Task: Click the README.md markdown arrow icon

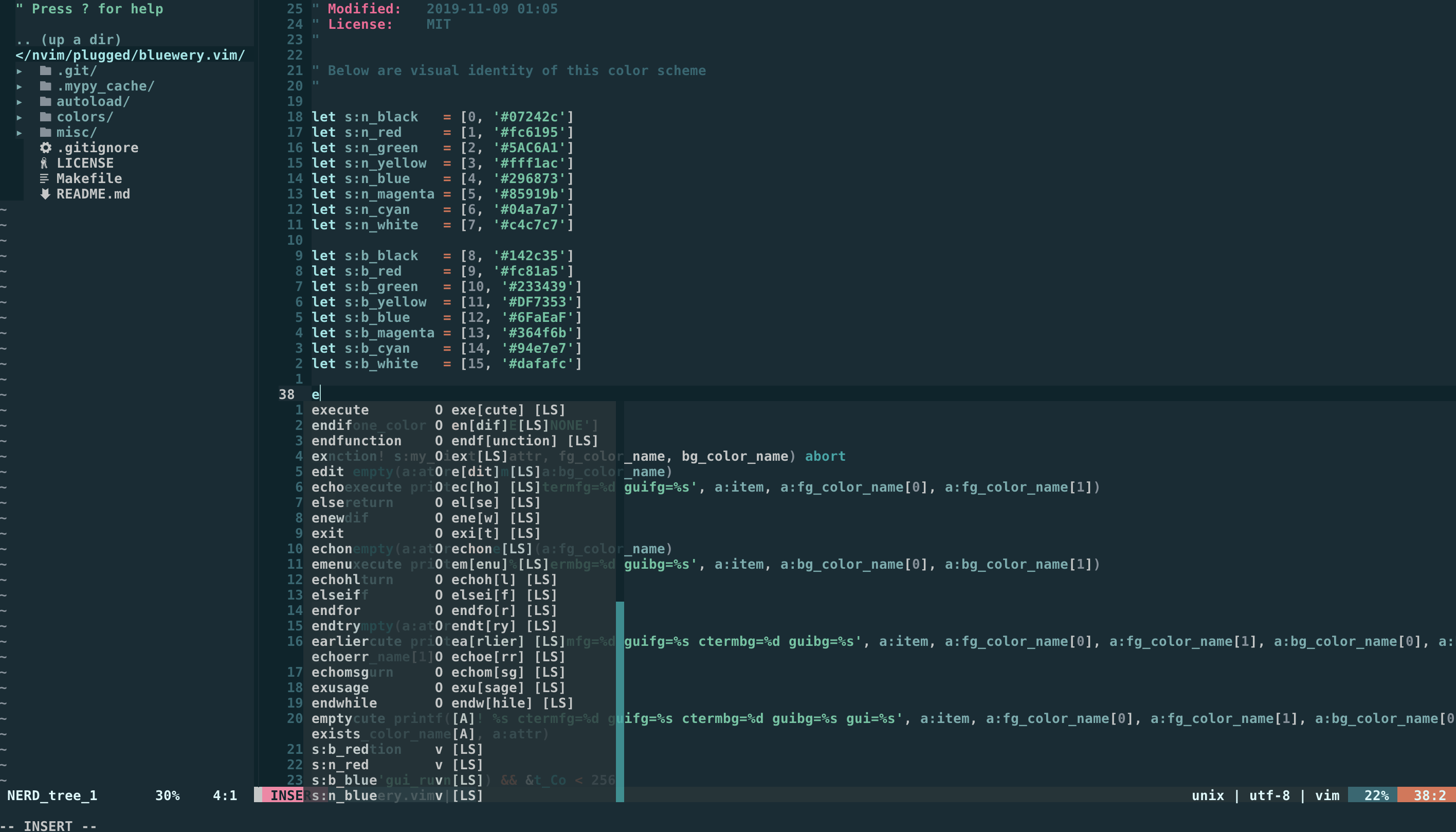Action: (x=45, y=194)
